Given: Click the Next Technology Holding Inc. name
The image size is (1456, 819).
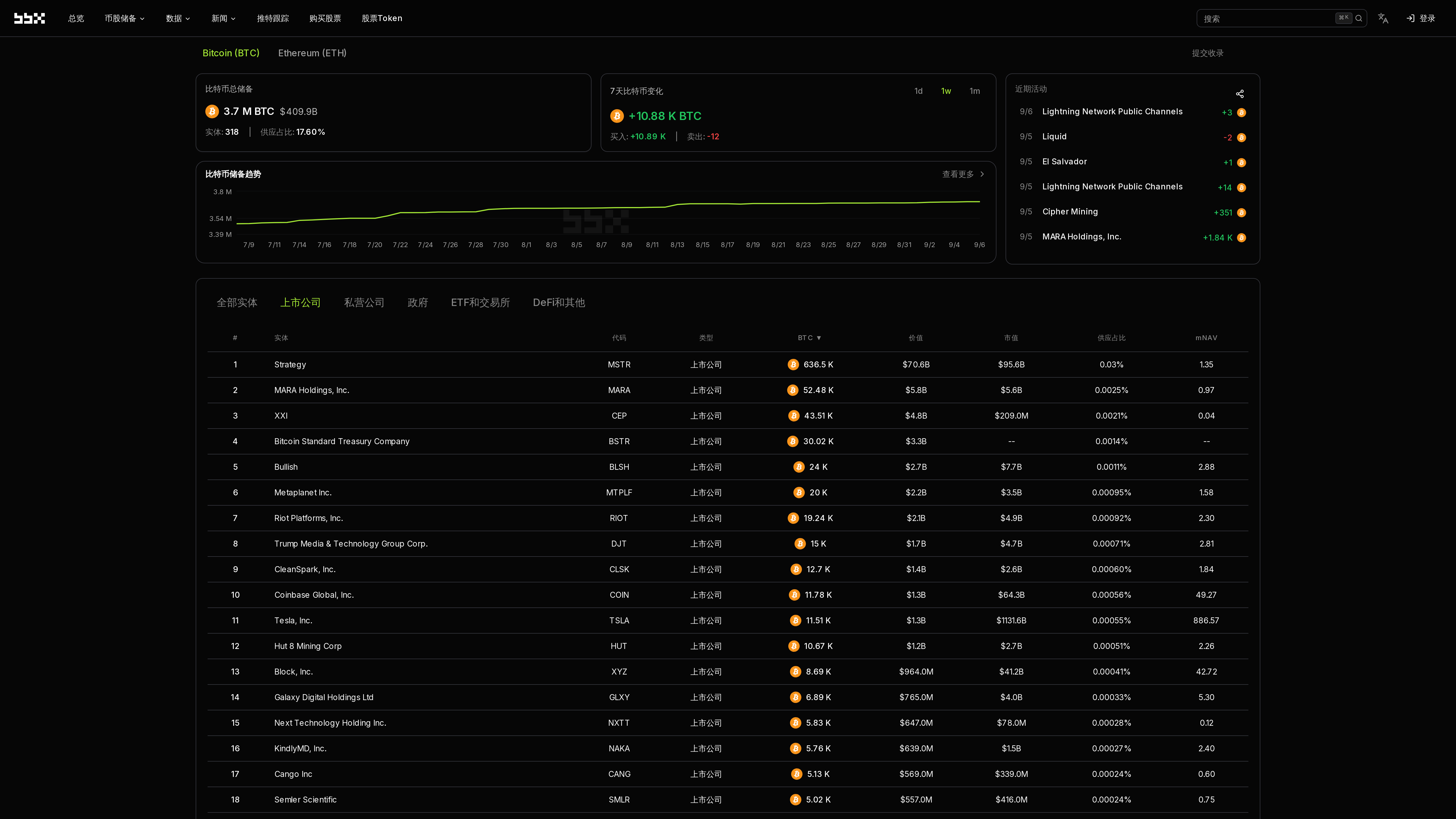Looking at the screenshot, I should coord(330,723).
